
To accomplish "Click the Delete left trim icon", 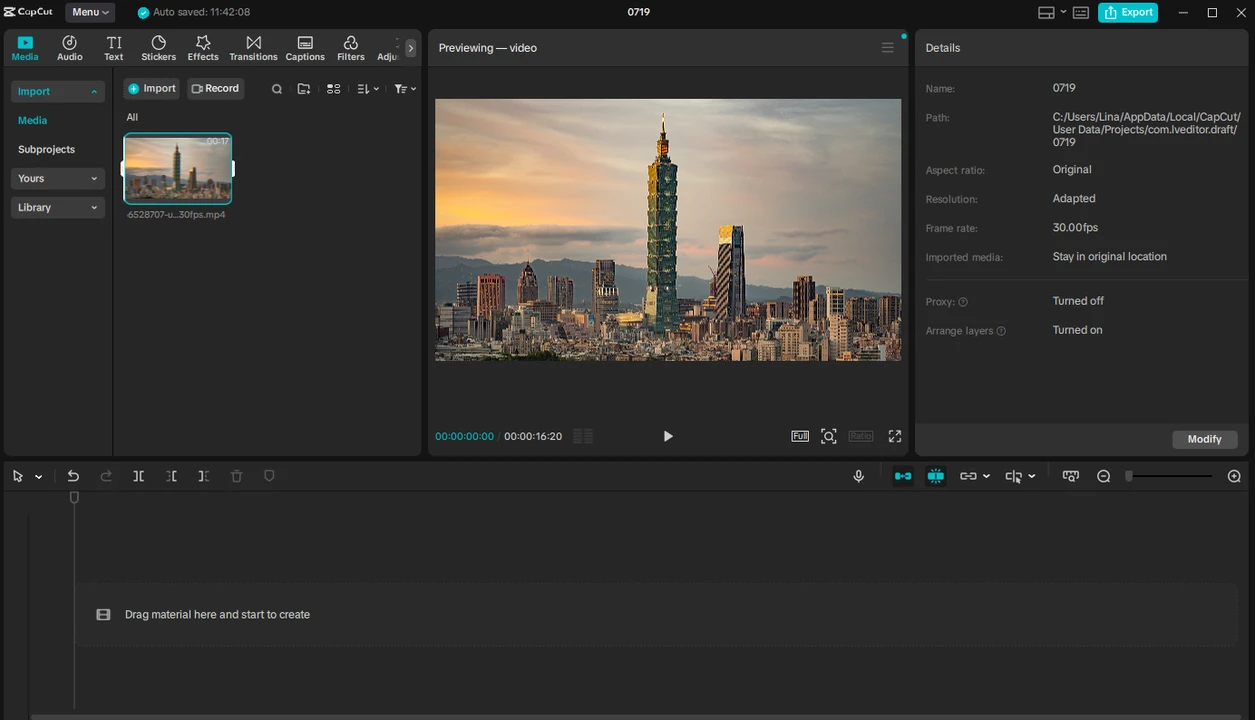I will pyautogui.click(x=171, y=476).
